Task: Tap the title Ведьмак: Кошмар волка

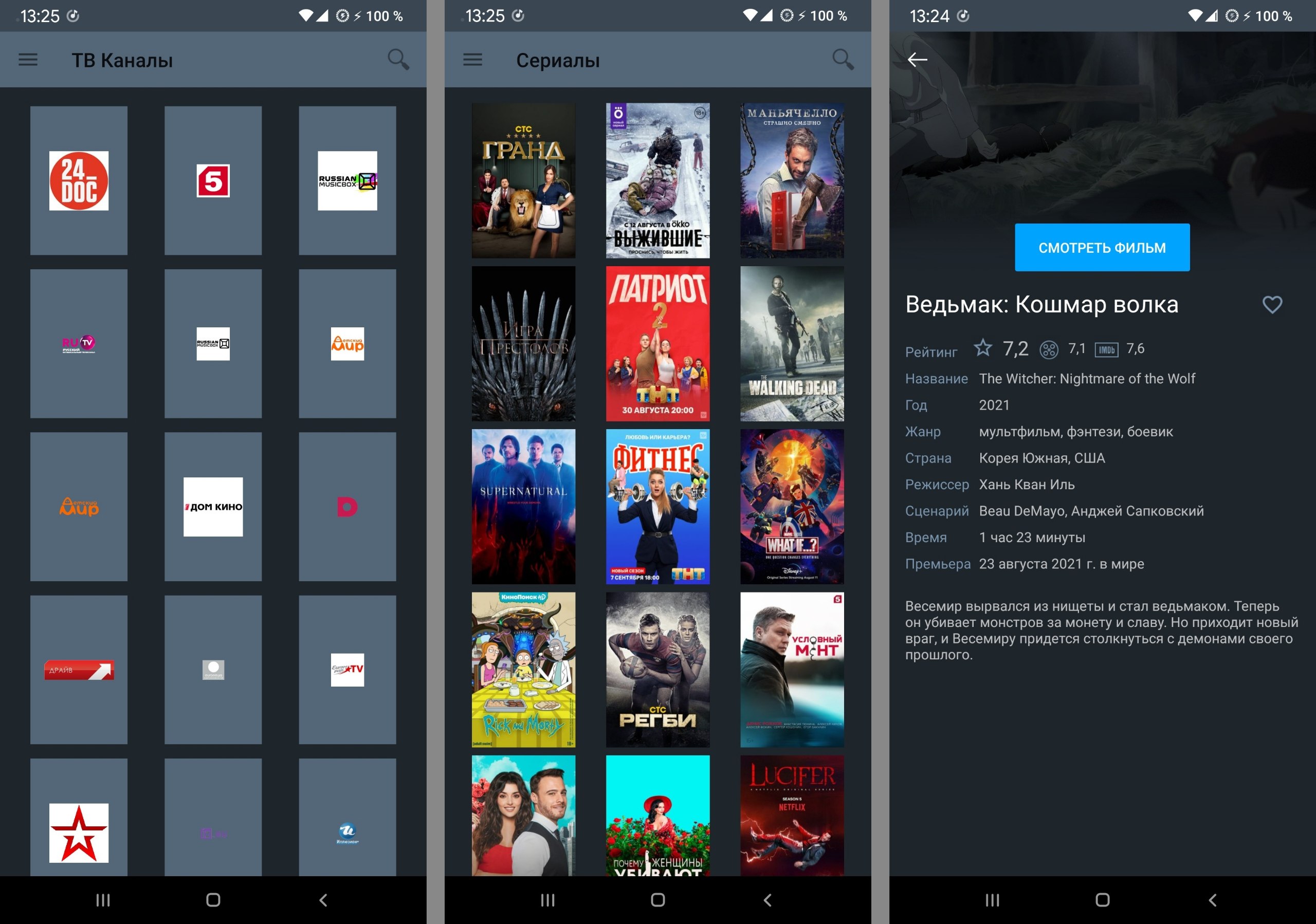Action: coord(1041,305)
